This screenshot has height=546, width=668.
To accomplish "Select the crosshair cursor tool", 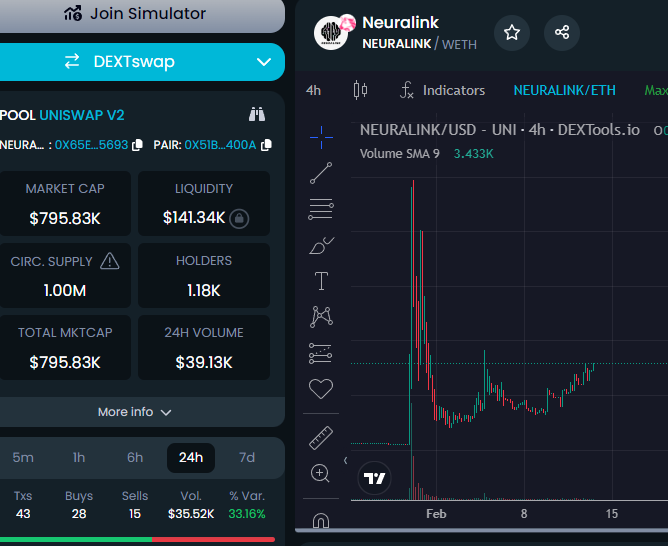I will point(321,137).
